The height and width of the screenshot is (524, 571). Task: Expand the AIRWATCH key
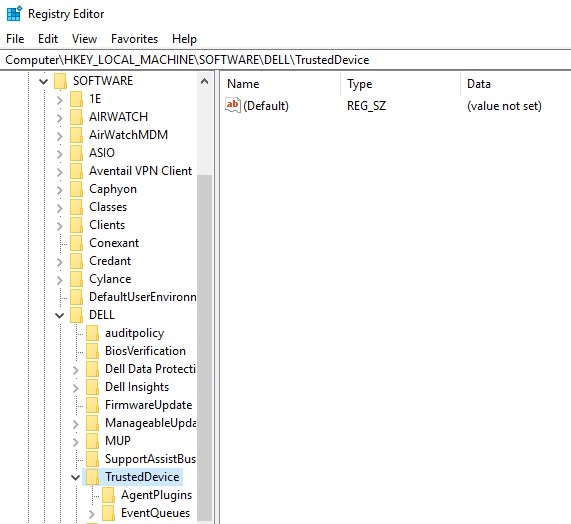point(59,118)
